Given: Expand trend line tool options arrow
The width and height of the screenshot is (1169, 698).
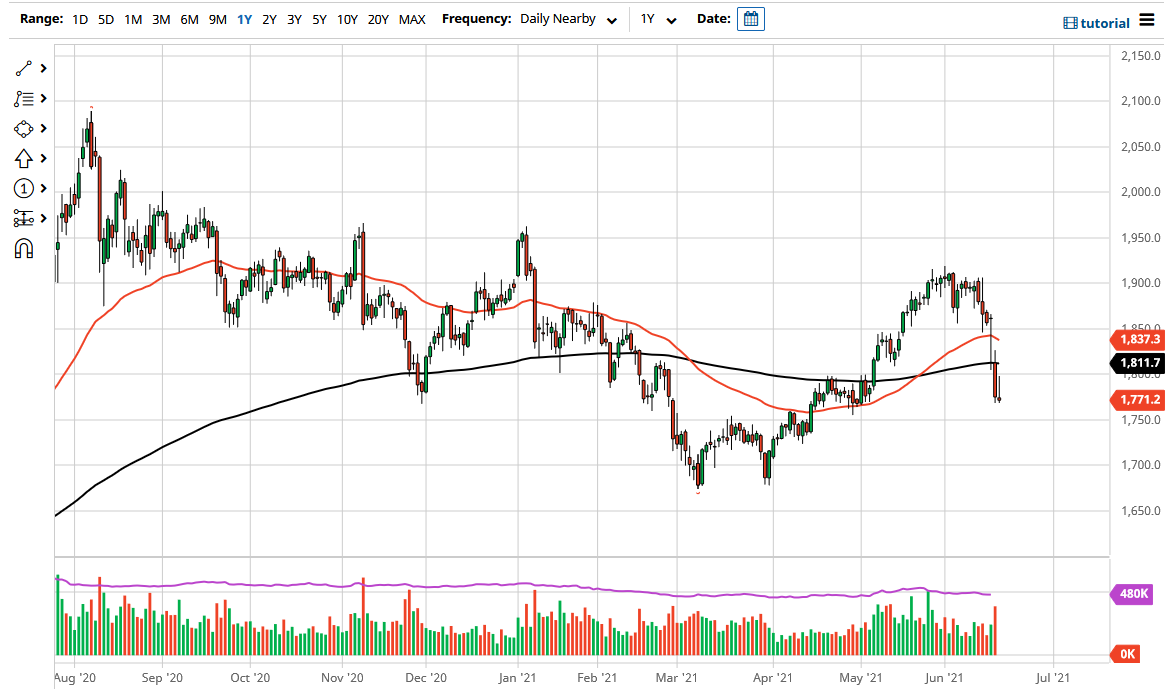Looking at the screenshot, I should point(43,69).
